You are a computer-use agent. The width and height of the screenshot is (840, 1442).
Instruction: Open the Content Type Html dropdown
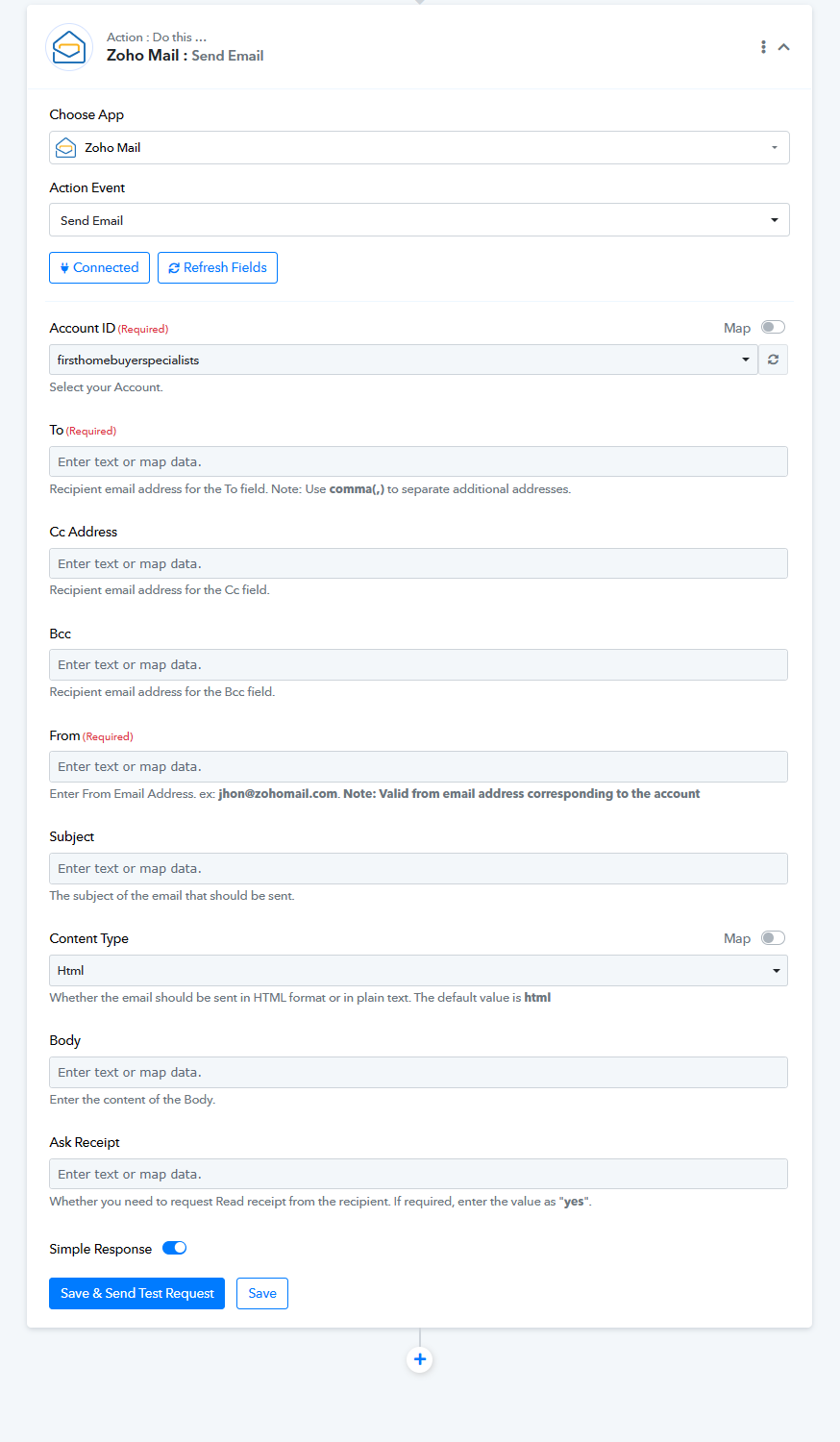(x=418, y=971)
